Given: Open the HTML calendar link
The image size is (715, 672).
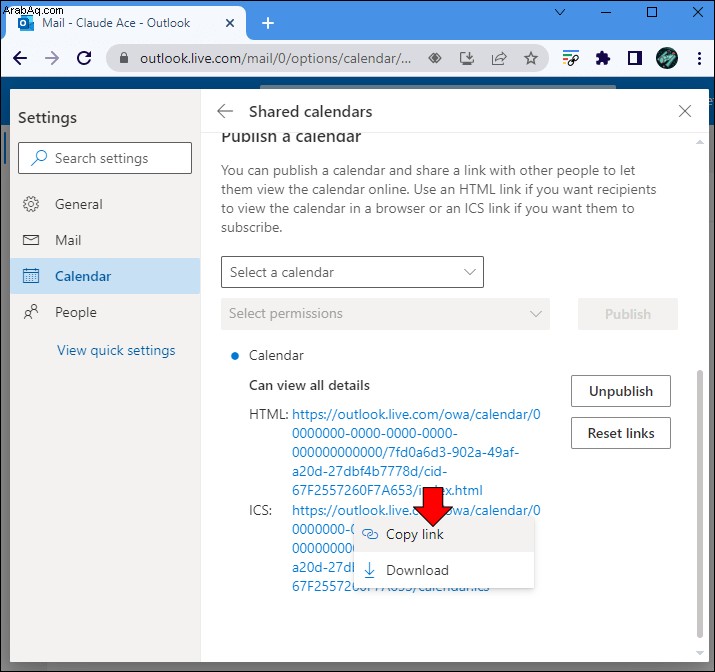Looking at the screenshot, I should tap(416, 452).
